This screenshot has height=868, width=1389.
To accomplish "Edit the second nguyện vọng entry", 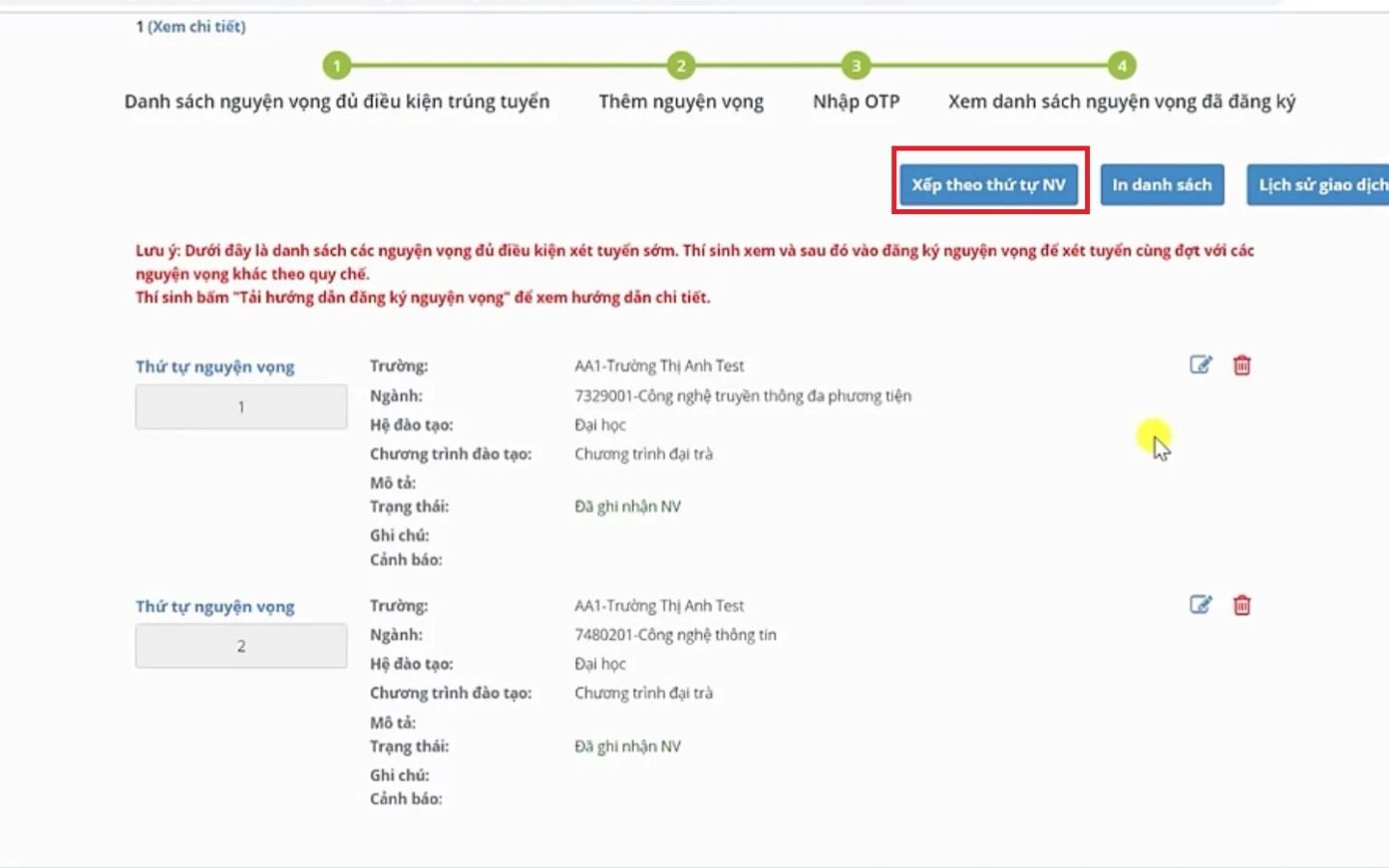I will pos(1200,605).
